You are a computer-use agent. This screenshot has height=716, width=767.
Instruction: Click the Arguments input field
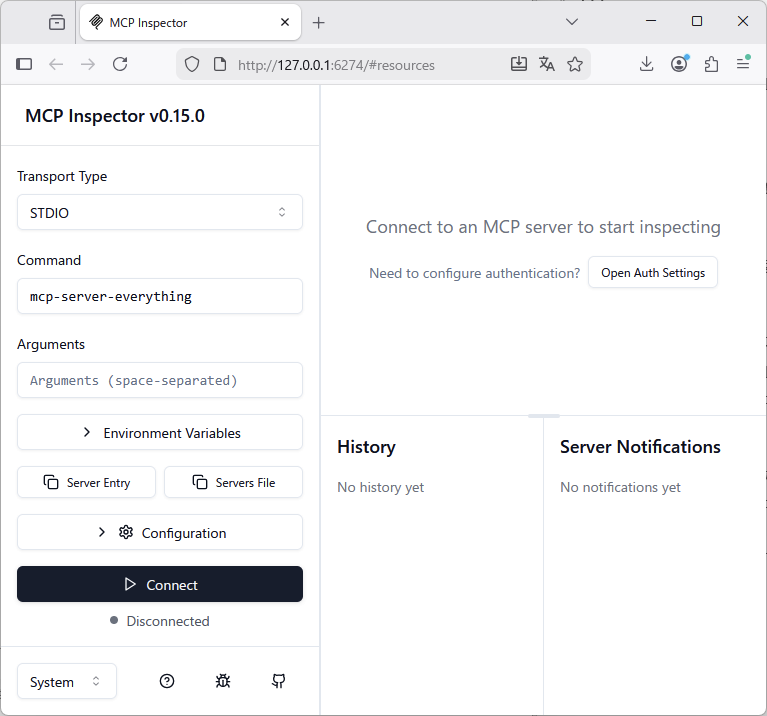(x=160, y=380)
